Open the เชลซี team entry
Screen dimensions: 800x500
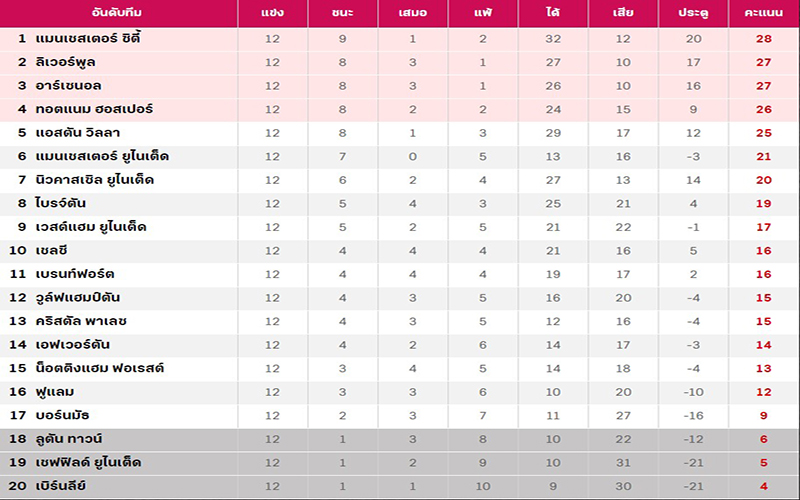pos(54,251)
